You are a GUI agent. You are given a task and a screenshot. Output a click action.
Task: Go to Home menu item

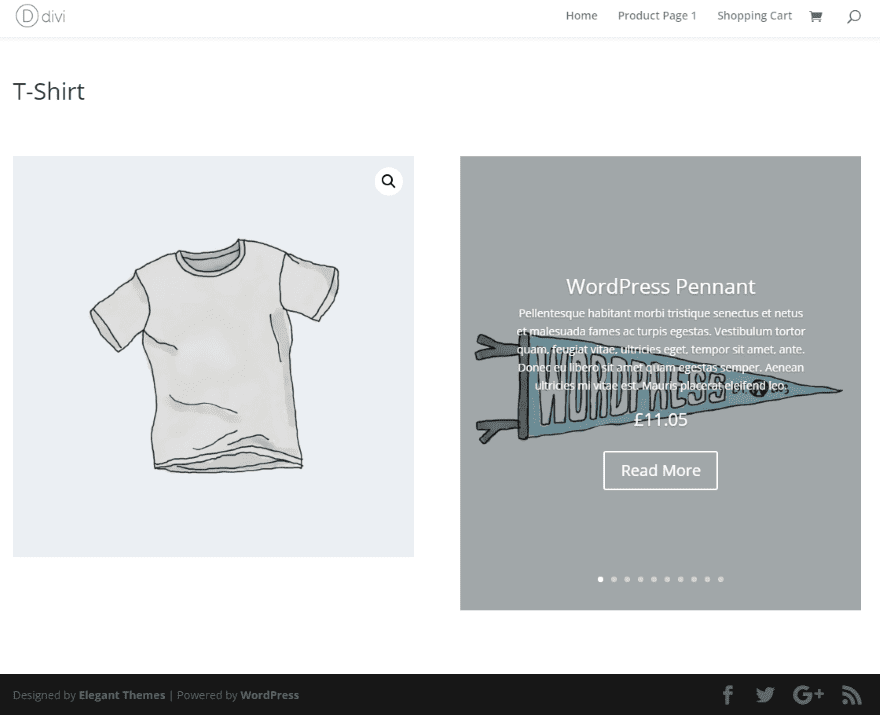click(x=581, y=16)
